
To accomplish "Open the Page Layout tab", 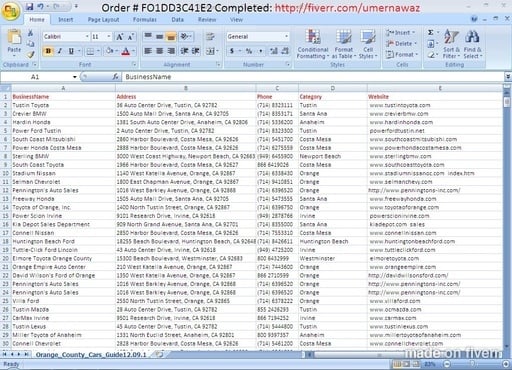I will tap(103, 20).
